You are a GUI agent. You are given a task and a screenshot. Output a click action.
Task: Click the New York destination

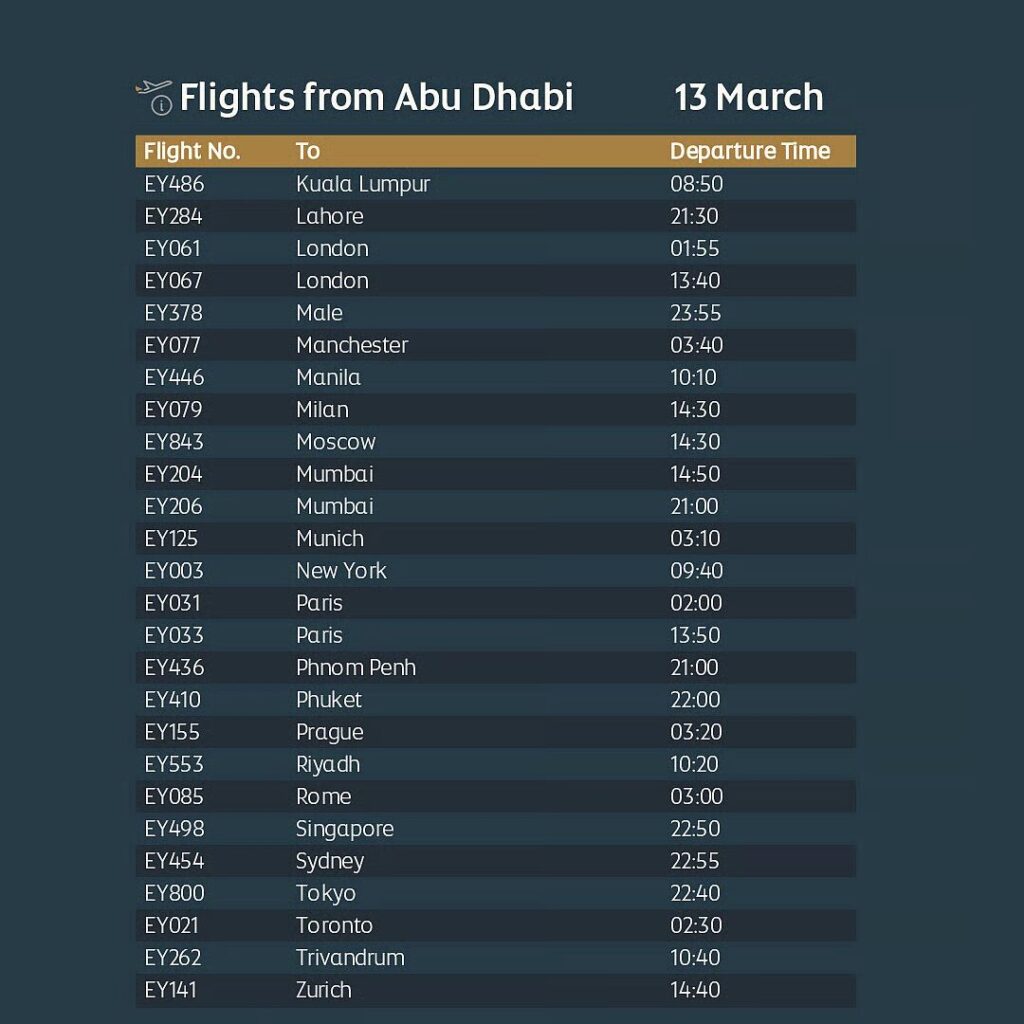point(341,571)
